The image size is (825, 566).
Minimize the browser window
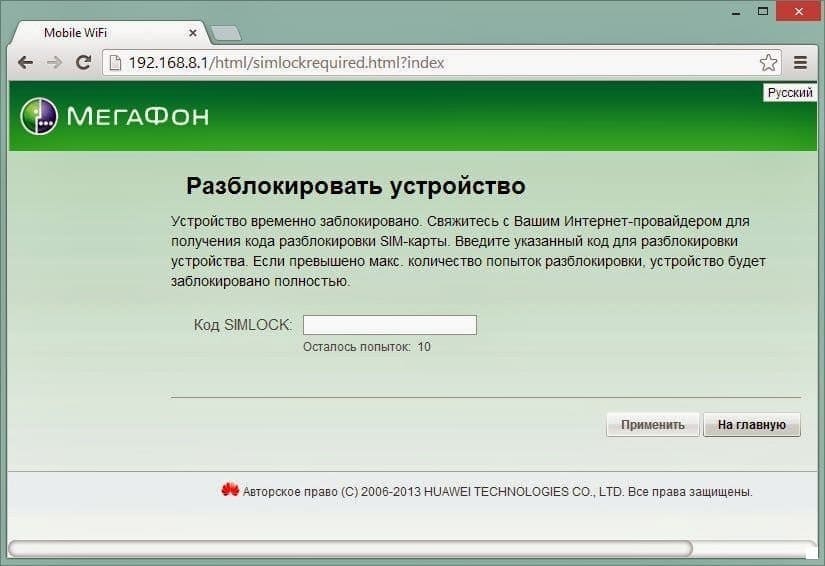point(736,12)
